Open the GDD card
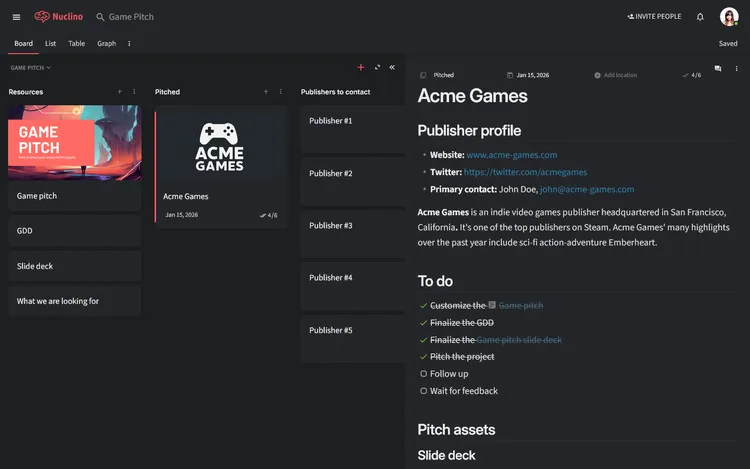Image resolution: width=750 pixels, height=469 pixels. tap(75, 231)
